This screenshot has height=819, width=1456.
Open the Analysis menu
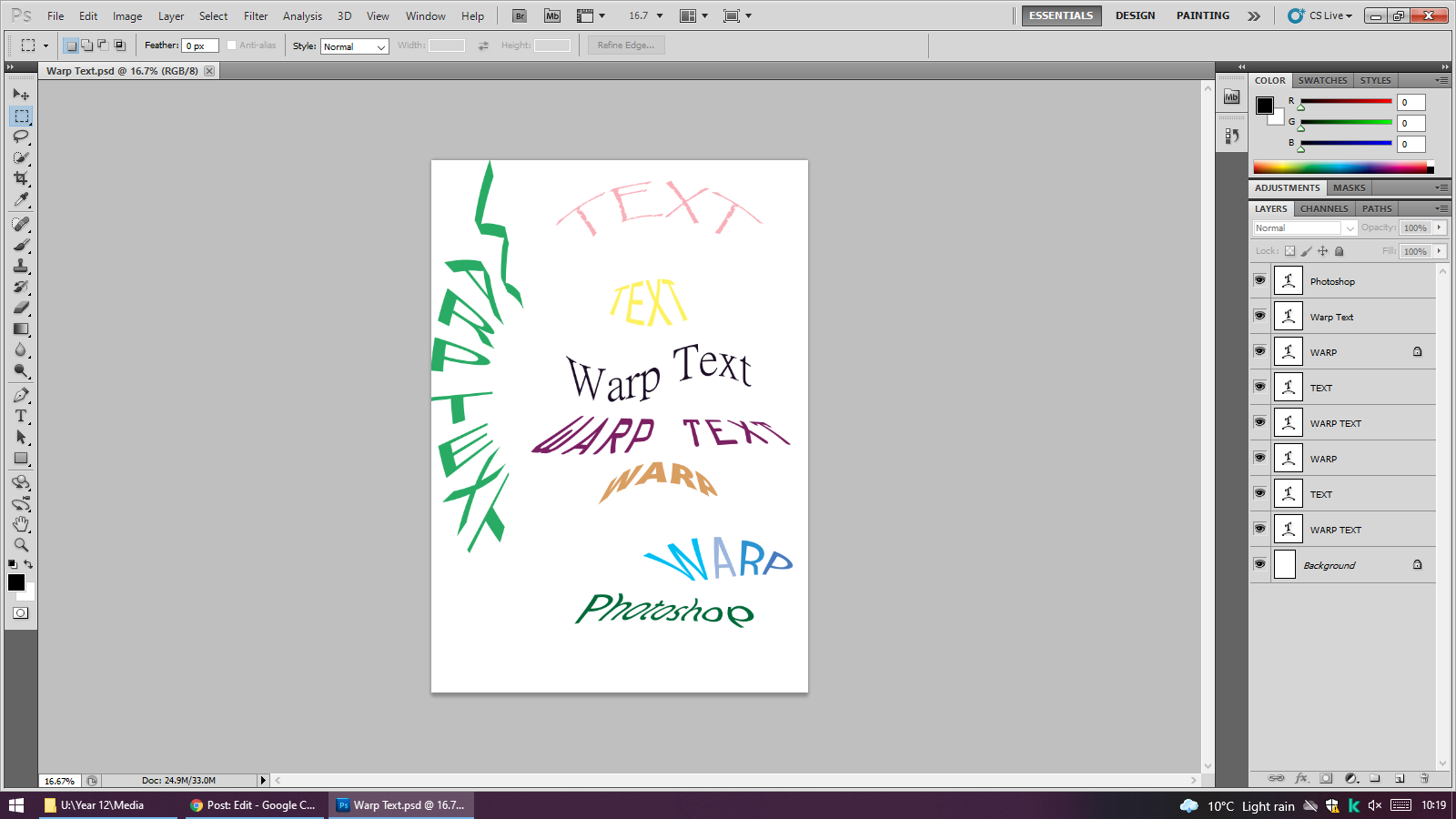click(302, 15)
